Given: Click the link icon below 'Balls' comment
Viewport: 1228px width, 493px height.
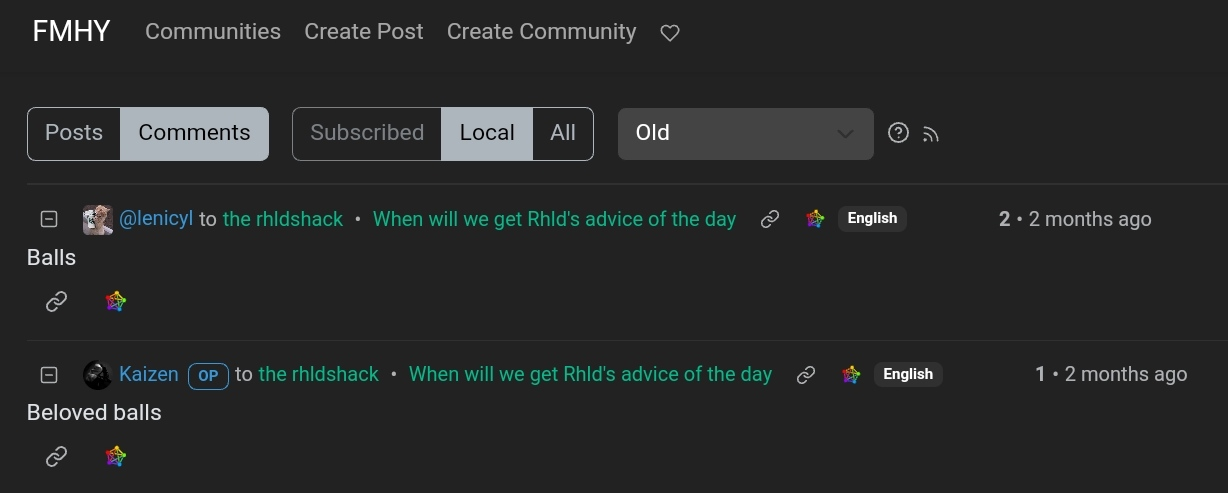Looking at the screenshot, I should pos(57,301).
